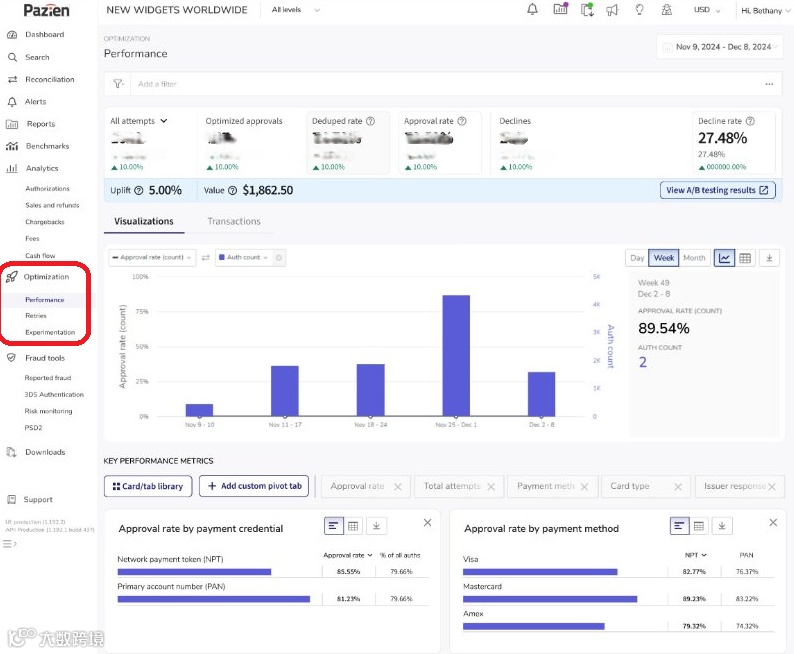
Task: Click the Nov 25 - Dec 1 bar
Action: (x=456, y=355)
